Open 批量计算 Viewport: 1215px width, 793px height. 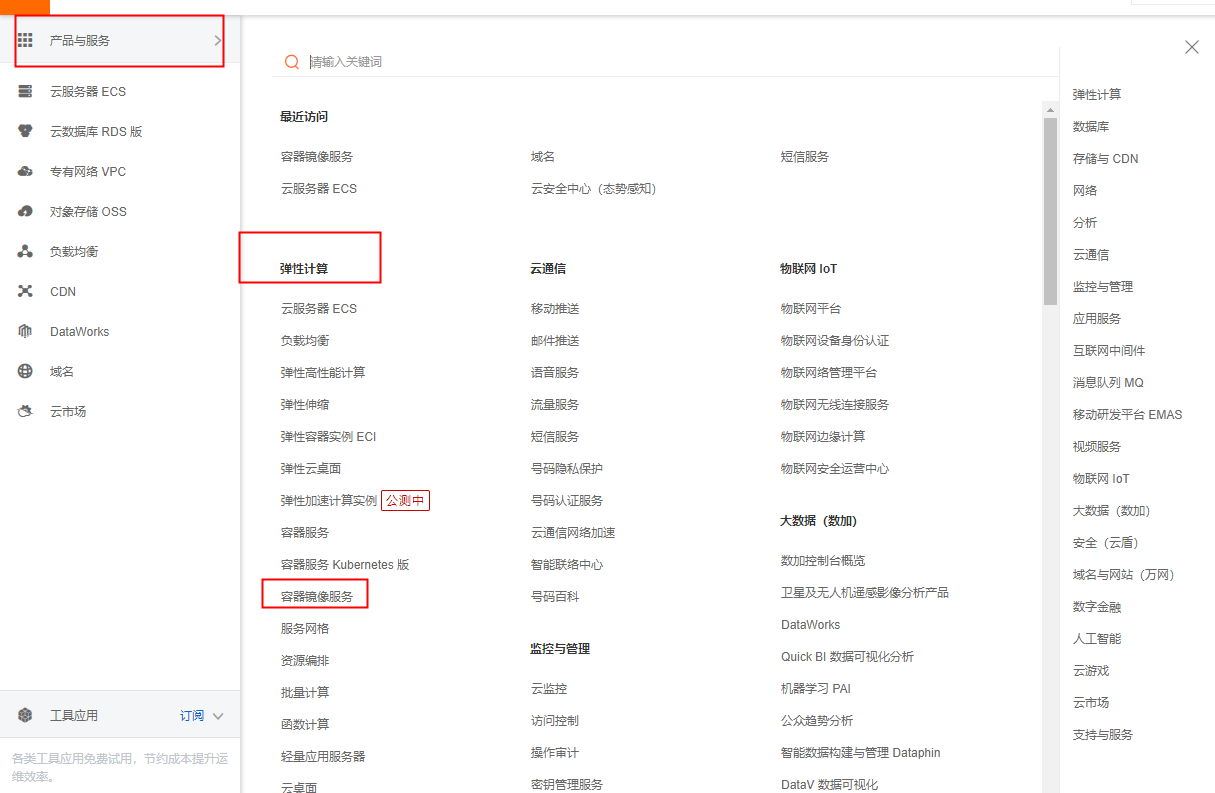point(305,693)
